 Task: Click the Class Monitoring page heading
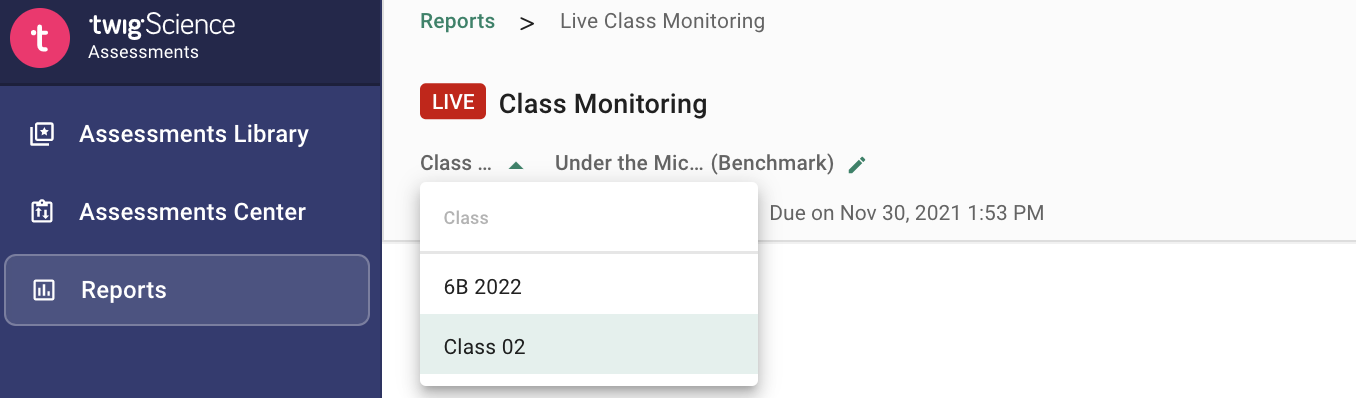(x=603, y=103)
